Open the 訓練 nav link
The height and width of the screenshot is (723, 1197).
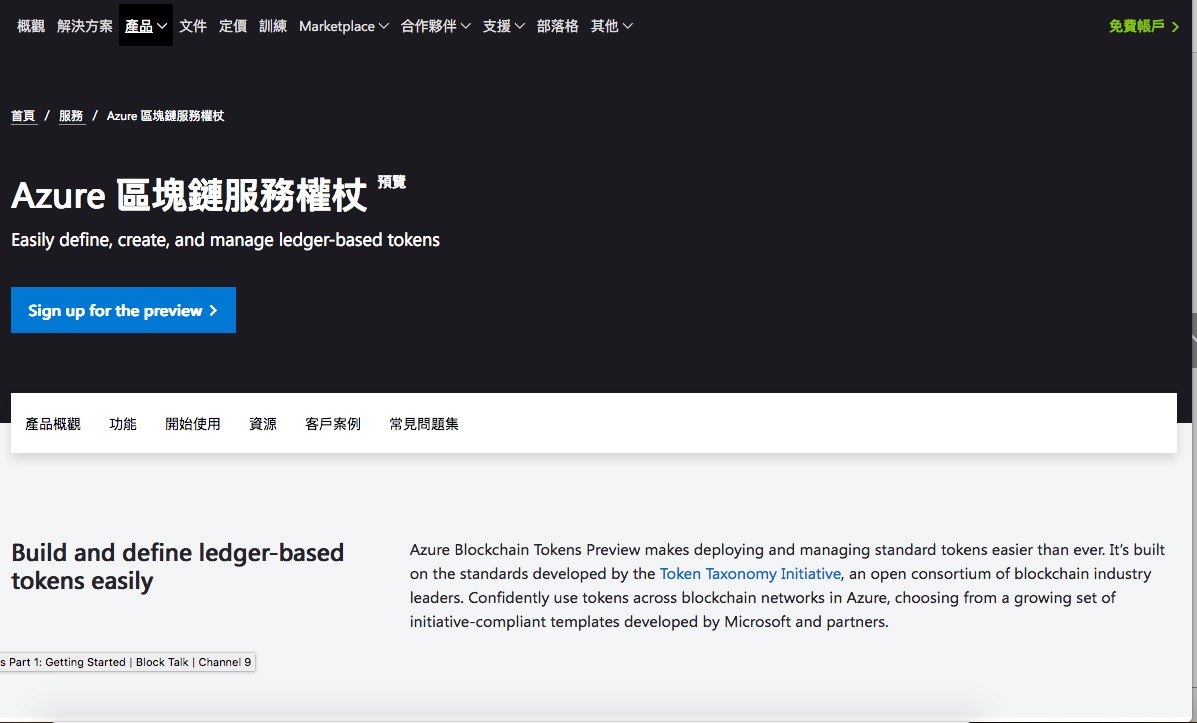point(273,26)
